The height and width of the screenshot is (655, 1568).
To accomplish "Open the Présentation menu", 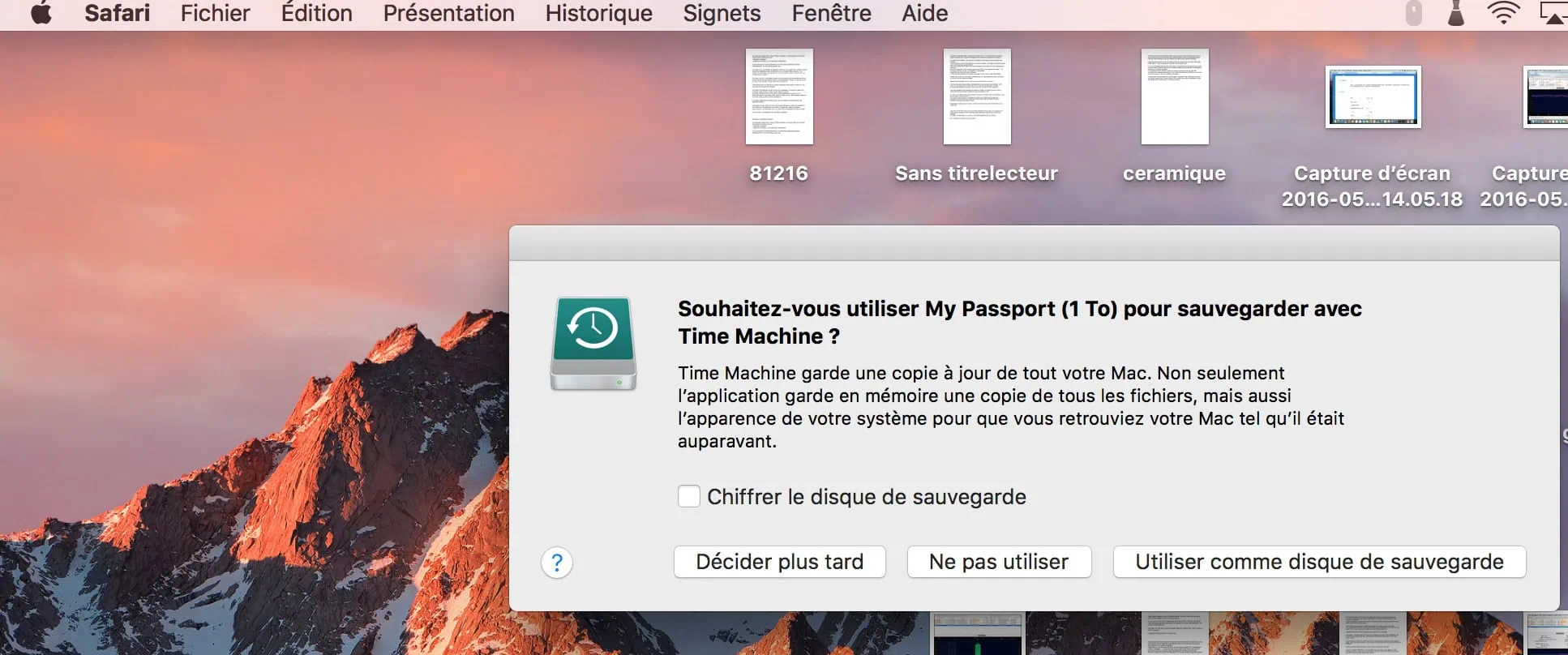I will 448,14.
